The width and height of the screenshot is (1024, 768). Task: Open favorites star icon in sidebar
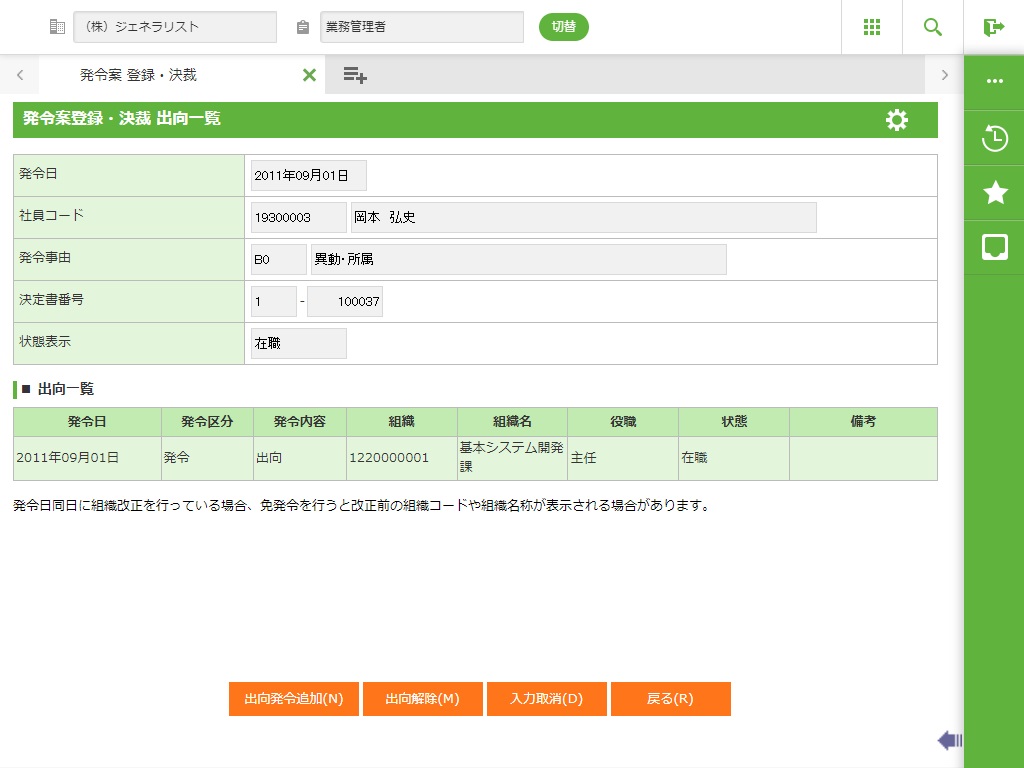tap(994, 193)
